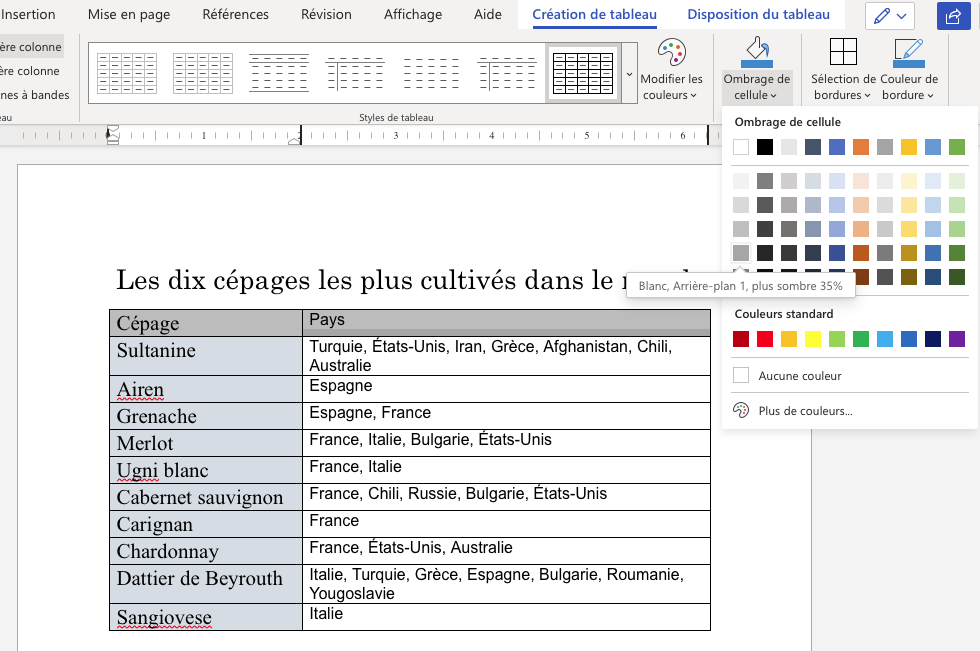Open the Sélection de bordures dropdown
Image resolution: width=980 pixels, height=651 pixels.
pos(842,87)
